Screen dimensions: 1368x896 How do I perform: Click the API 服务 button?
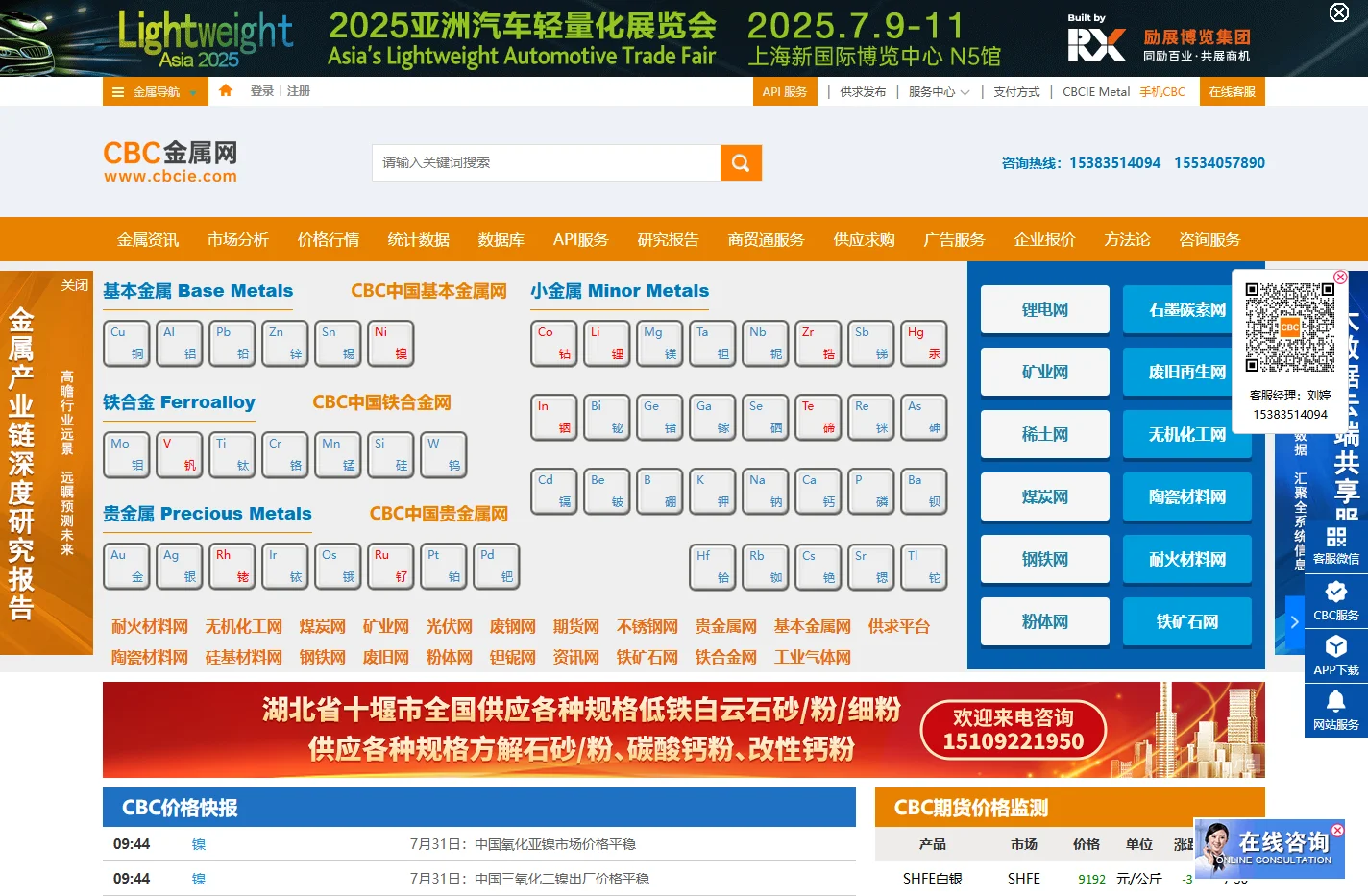[785, 91]
